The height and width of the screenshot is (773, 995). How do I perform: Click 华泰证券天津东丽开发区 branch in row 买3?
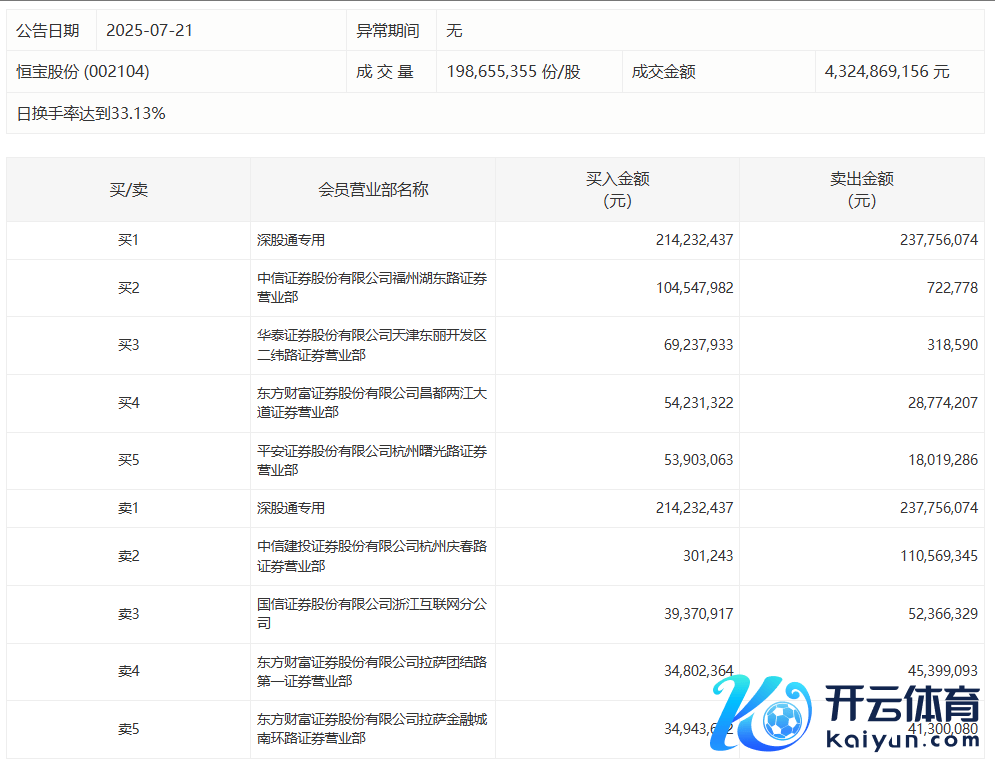pyautogui.click(x=372, y=345)
